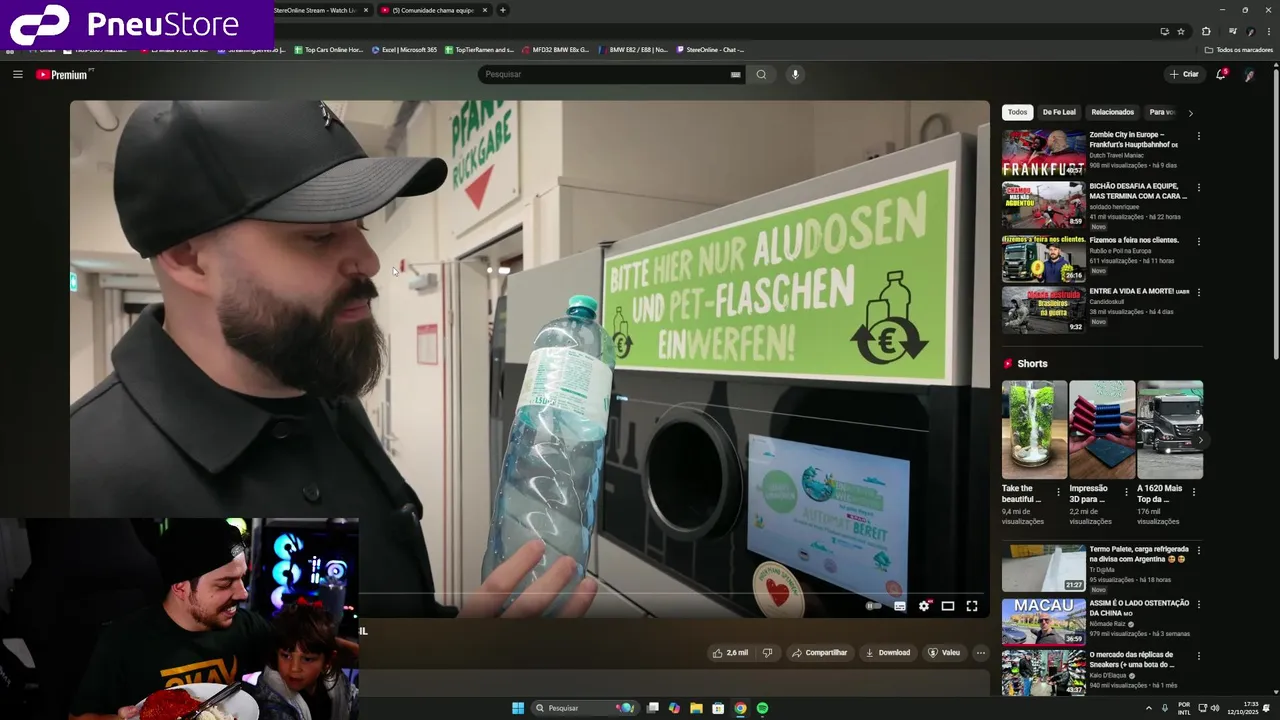Open the Criar create button

click(x=1184, y=74)
